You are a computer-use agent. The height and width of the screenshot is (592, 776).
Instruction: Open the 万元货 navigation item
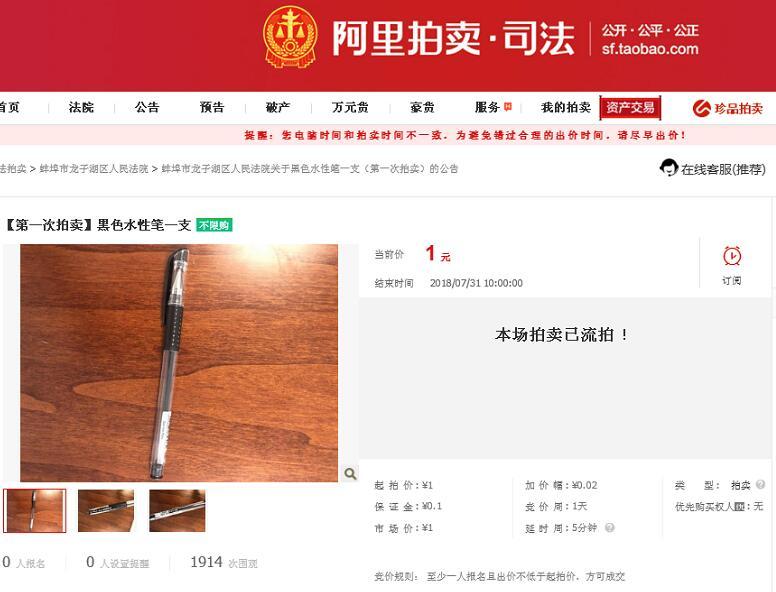[350, 107]
